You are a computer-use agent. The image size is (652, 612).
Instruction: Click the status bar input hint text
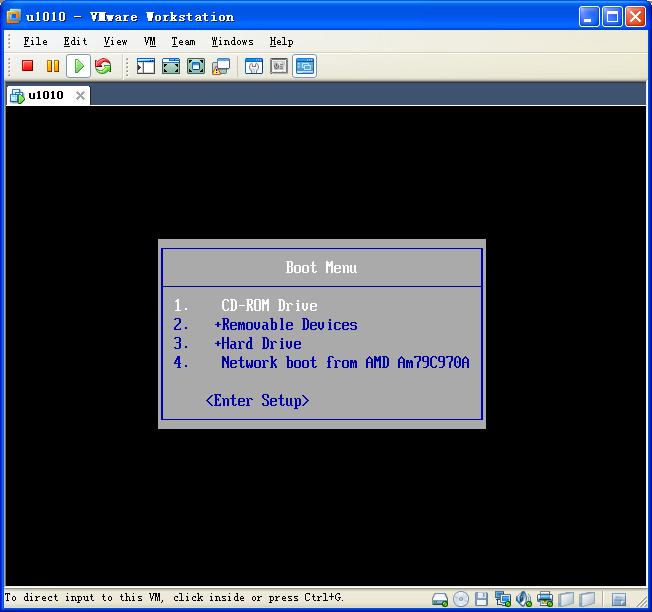pyautogui.click(x=174, y=597)
